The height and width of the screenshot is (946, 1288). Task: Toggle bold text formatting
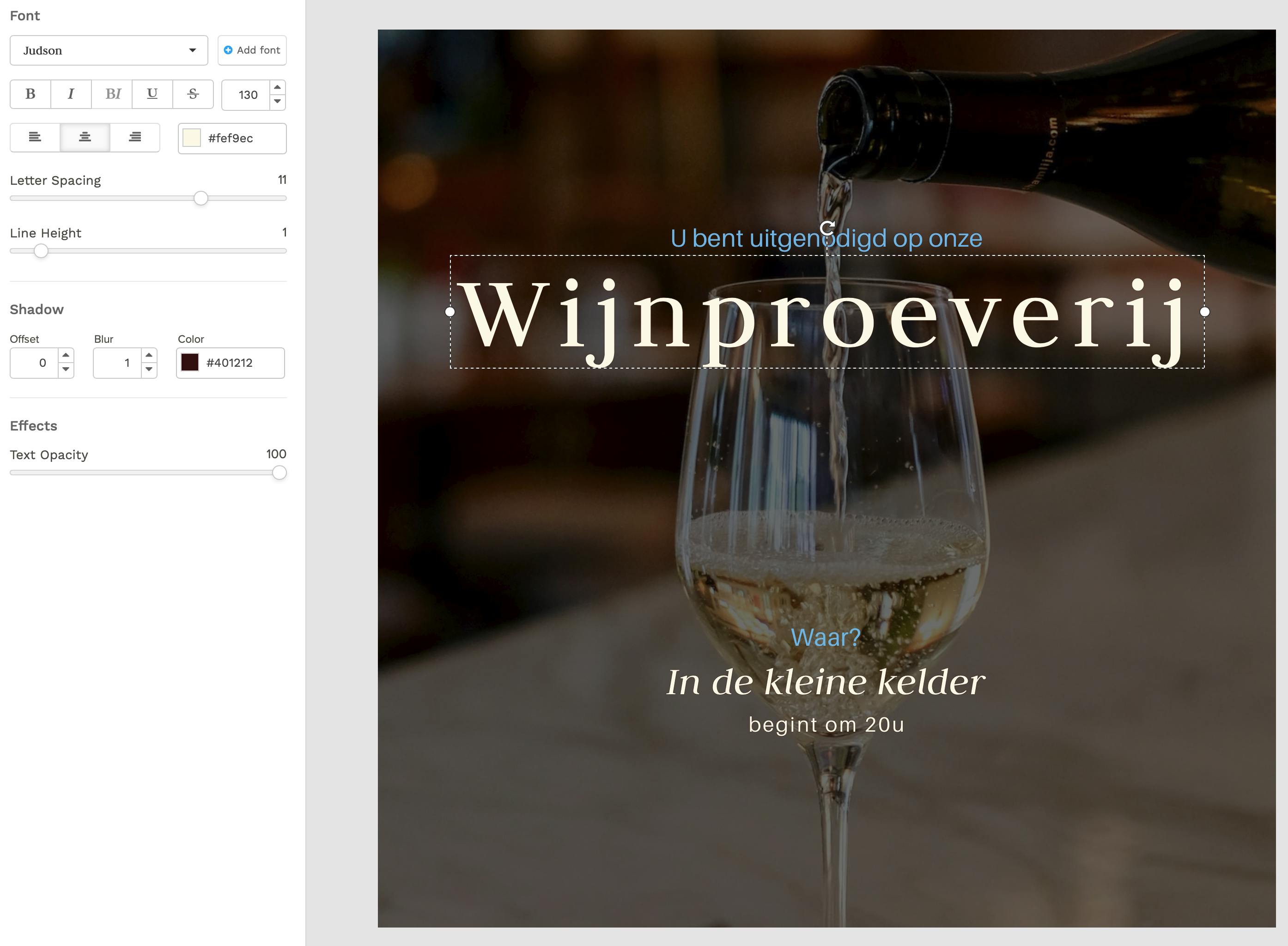click(x=30, y=94)
